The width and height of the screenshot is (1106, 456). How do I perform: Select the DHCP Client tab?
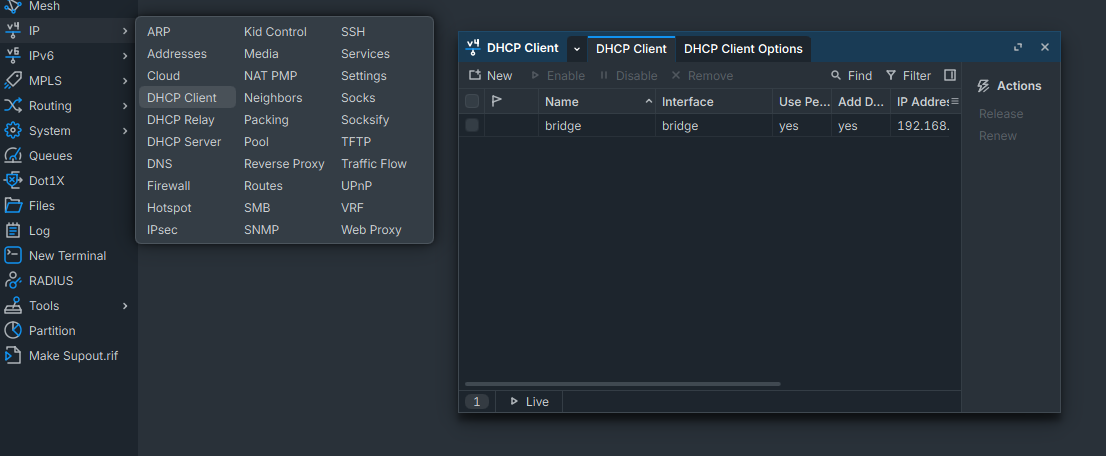(631, 49)
